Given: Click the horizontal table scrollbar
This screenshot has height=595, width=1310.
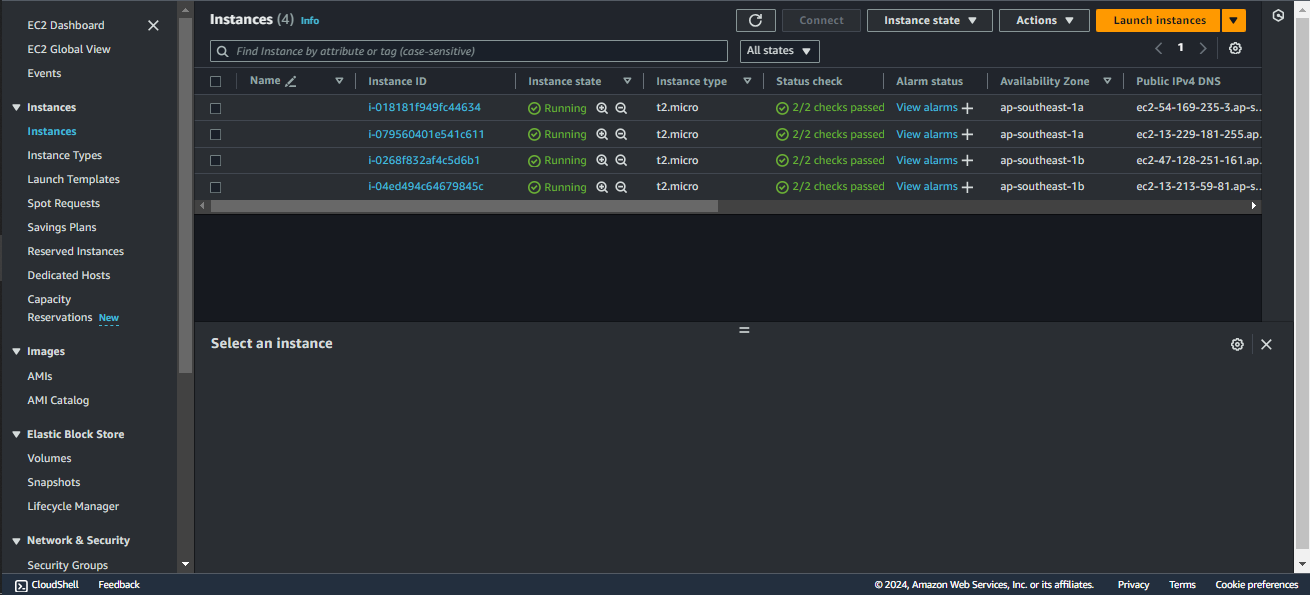Looking at the screenshot, I should (465, 206).
